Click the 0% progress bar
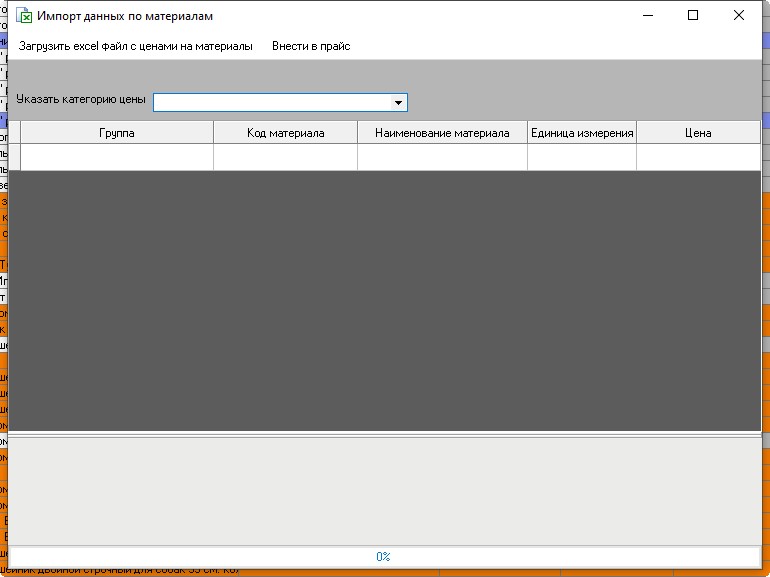This screenshot has width=770, height=577. [x=384, y=556]
